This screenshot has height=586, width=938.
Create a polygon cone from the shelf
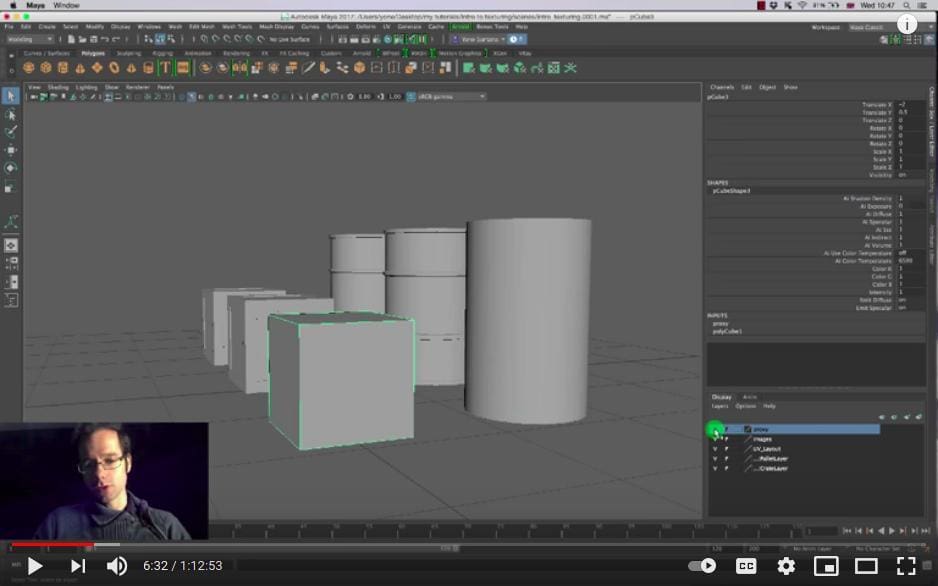[x=80, y=68]
